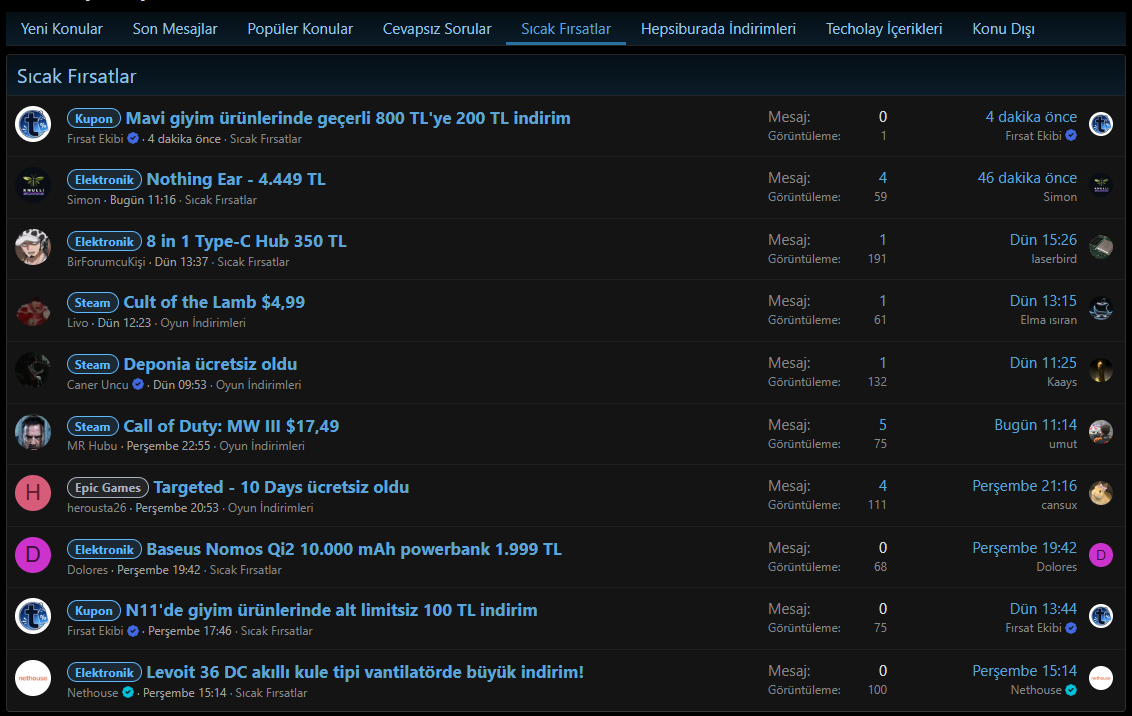Go to the Cevapsız Sorular tab
1132x716 pixels.
[437, 29]
